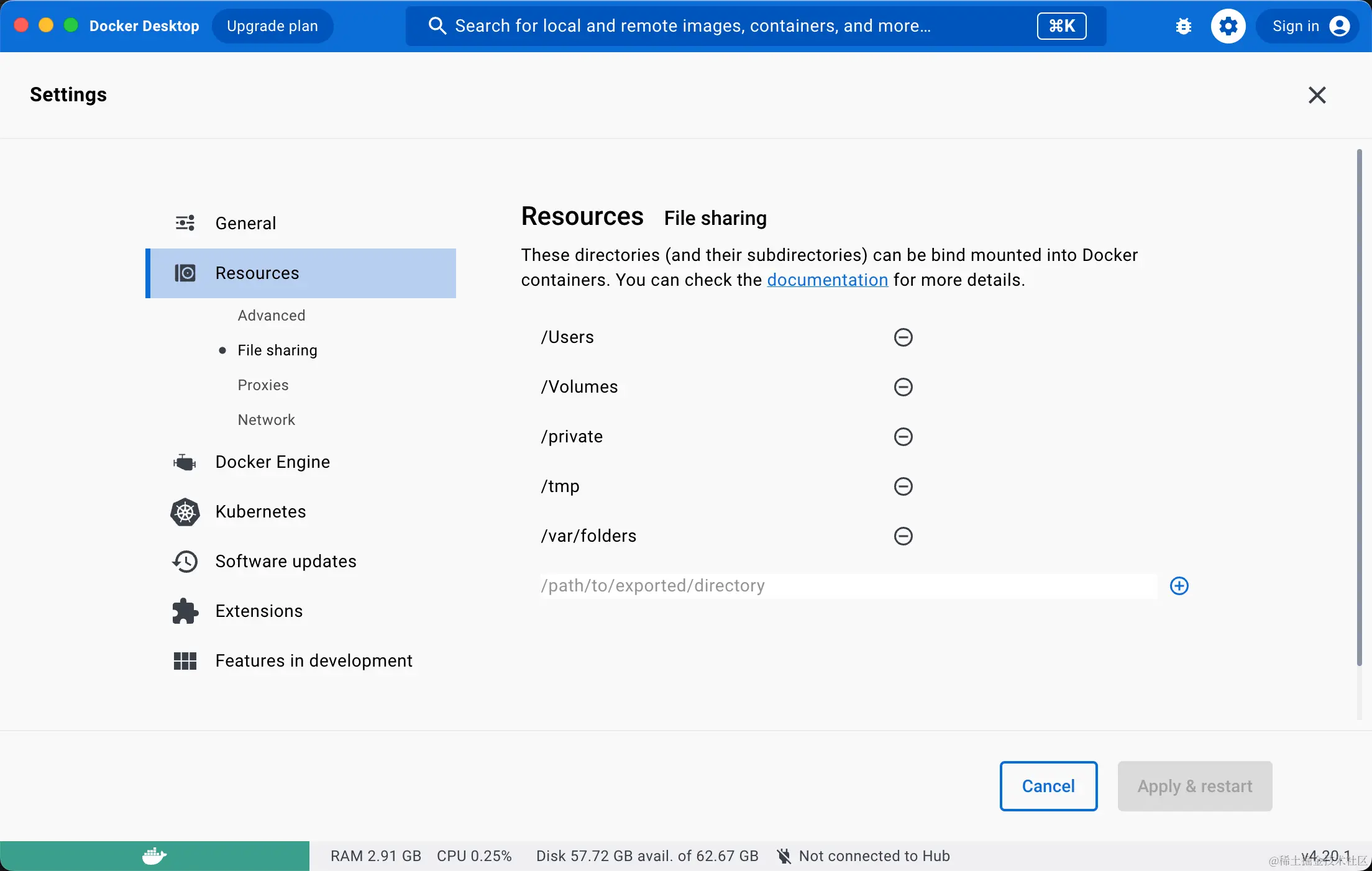Click the settings gear icon in header

point(1228,26)
